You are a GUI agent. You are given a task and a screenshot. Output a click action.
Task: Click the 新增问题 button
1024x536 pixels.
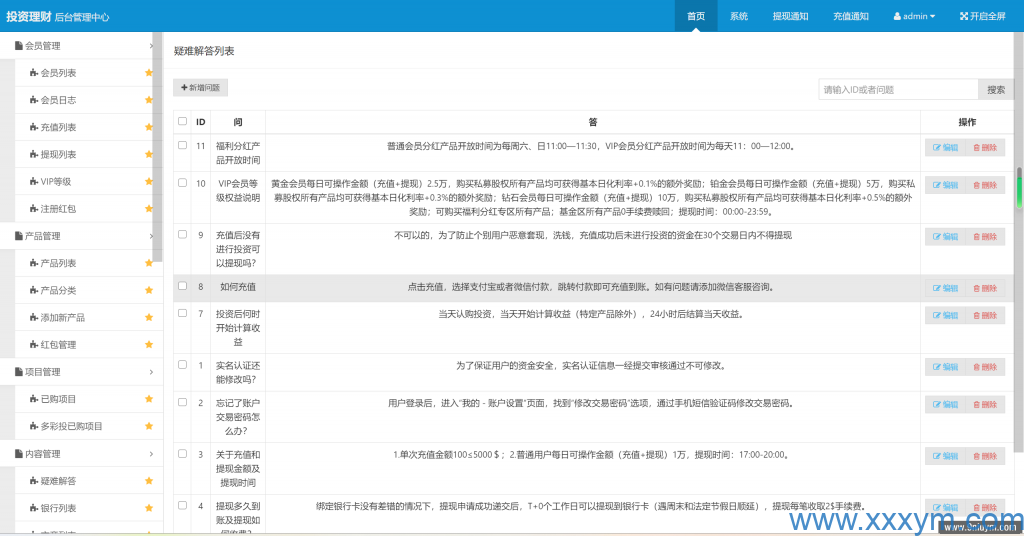(201, 88)
